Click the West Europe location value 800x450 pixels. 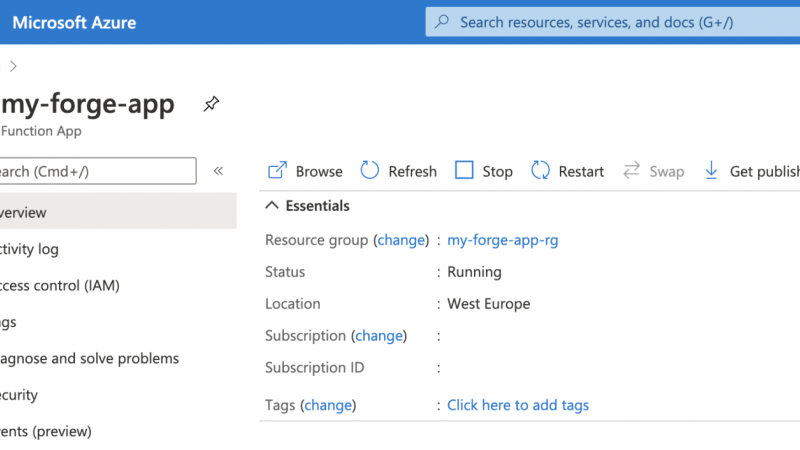coord(488,304)
